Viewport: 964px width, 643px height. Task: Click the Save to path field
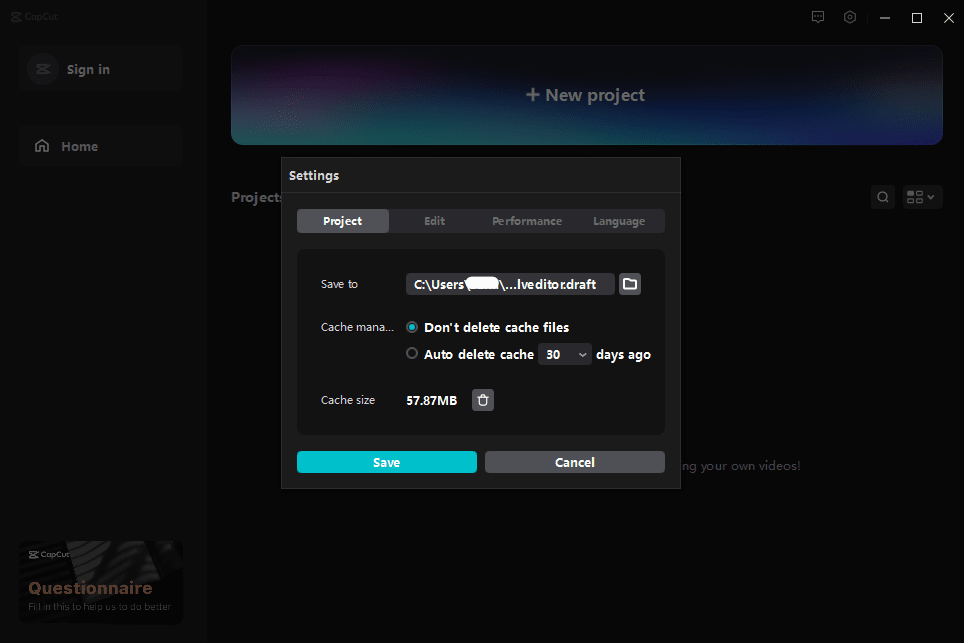(x=510, y=284)
